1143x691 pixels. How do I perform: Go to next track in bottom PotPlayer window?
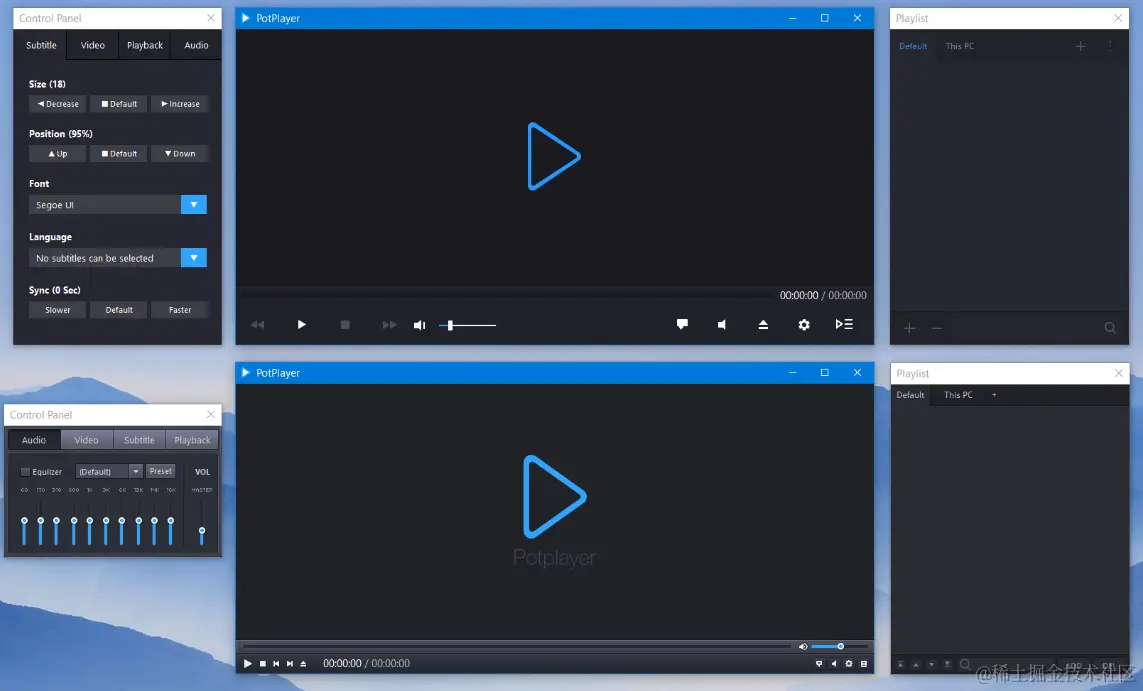pyautogui.click(x=289, y=663)
